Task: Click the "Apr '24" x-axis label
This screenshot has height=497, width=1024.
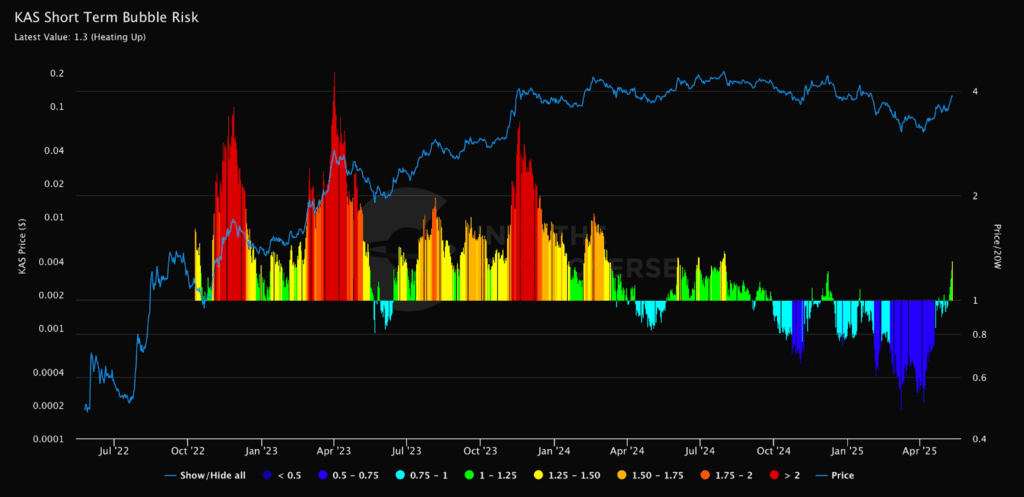Action: 627,450
